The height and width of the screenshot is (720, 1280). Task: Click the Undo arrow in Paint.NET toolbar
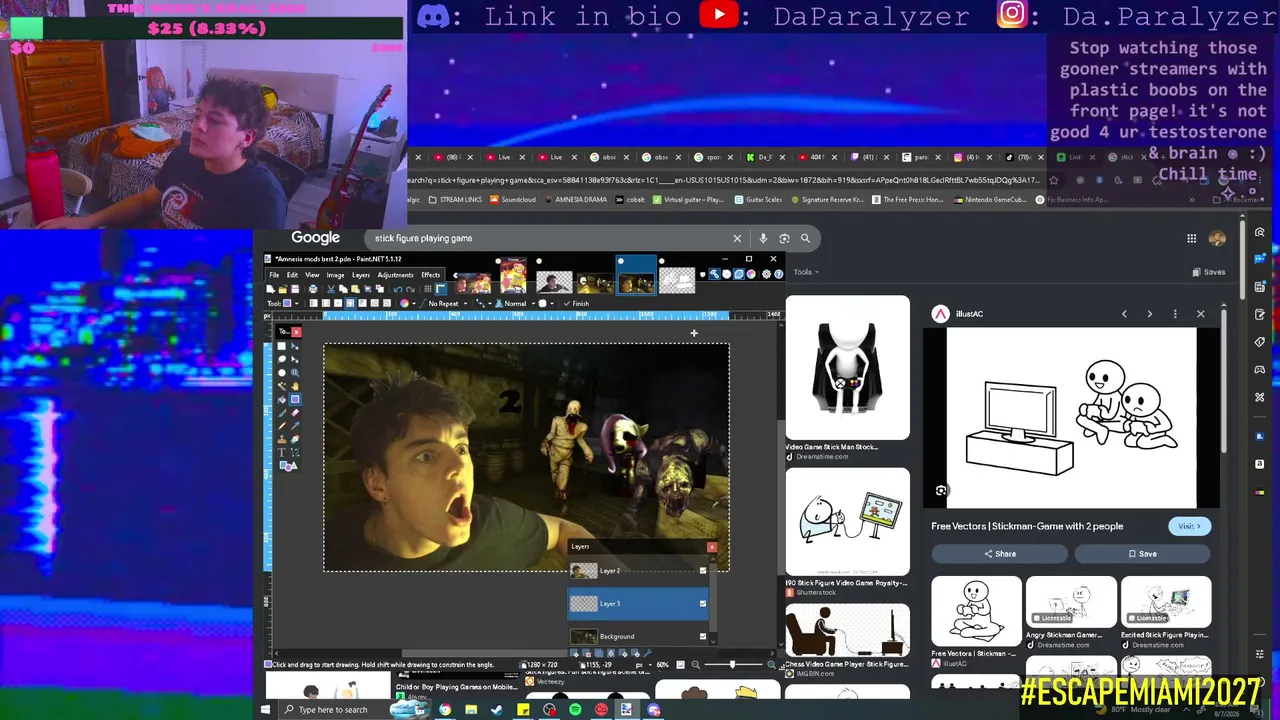[x=398, y=289]
